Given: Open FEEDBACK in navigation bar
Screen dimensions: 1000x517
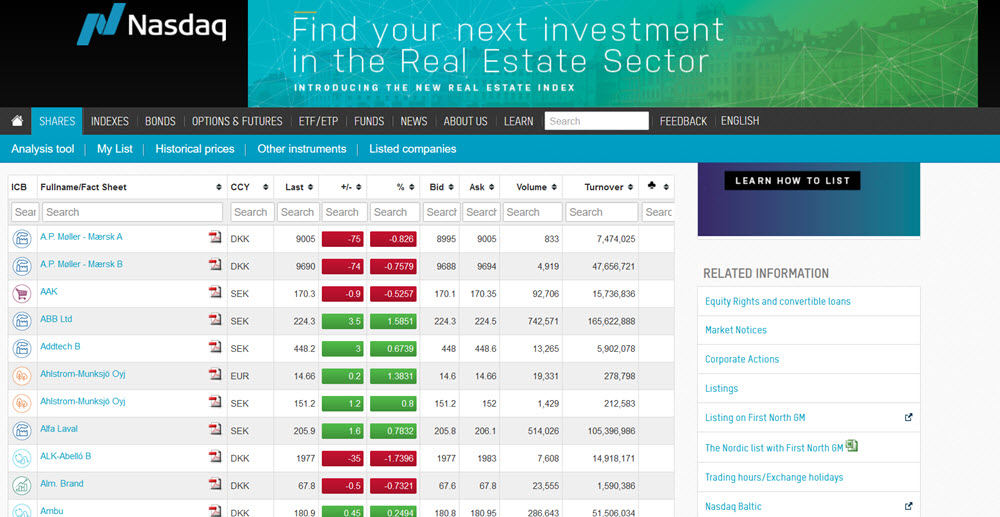Looking at the screenshot, I should (683, 121).
